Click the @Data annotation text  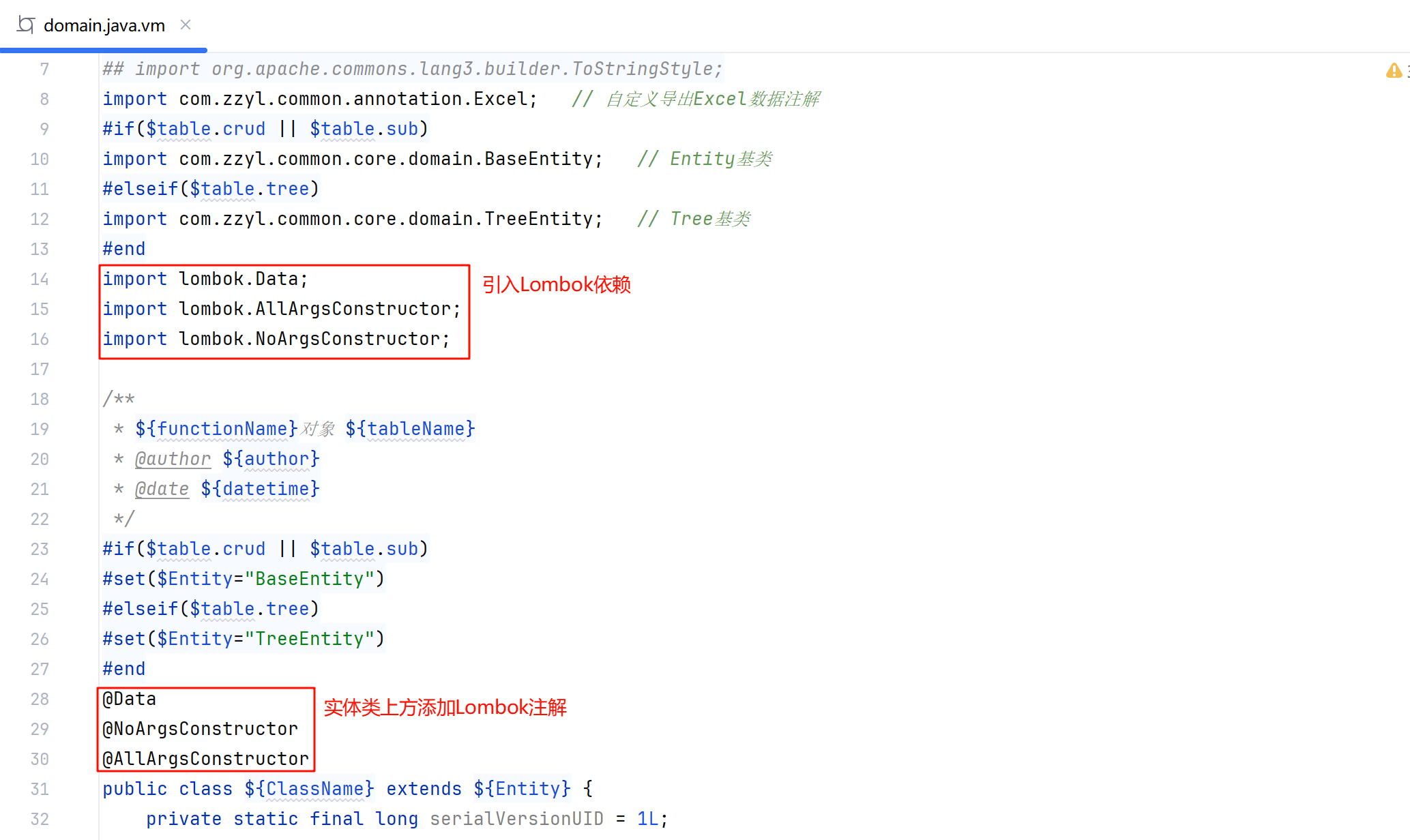click(130, 699)
